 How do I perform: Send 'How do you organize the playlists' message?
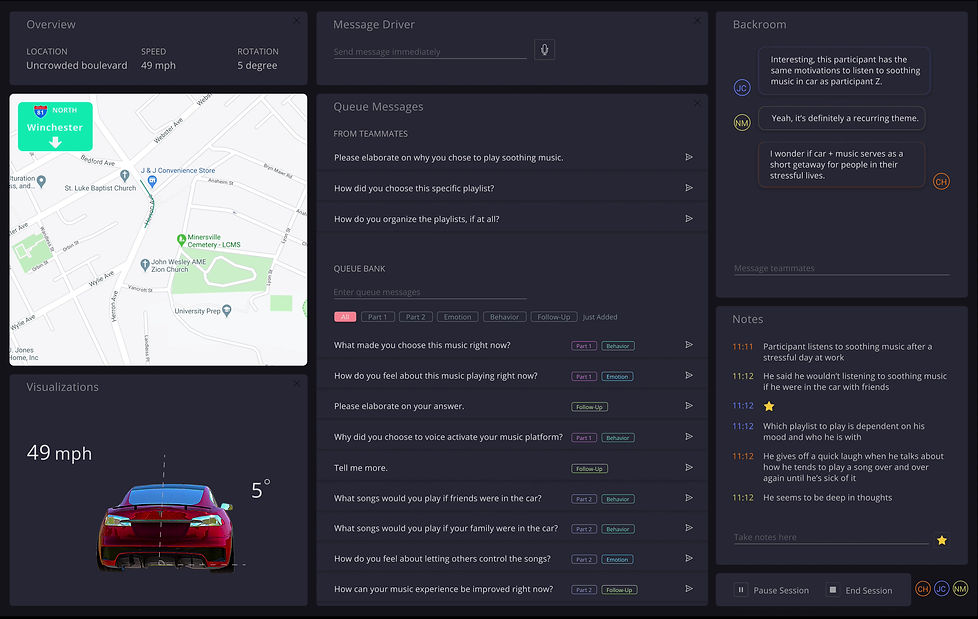[x=689, y=218]
